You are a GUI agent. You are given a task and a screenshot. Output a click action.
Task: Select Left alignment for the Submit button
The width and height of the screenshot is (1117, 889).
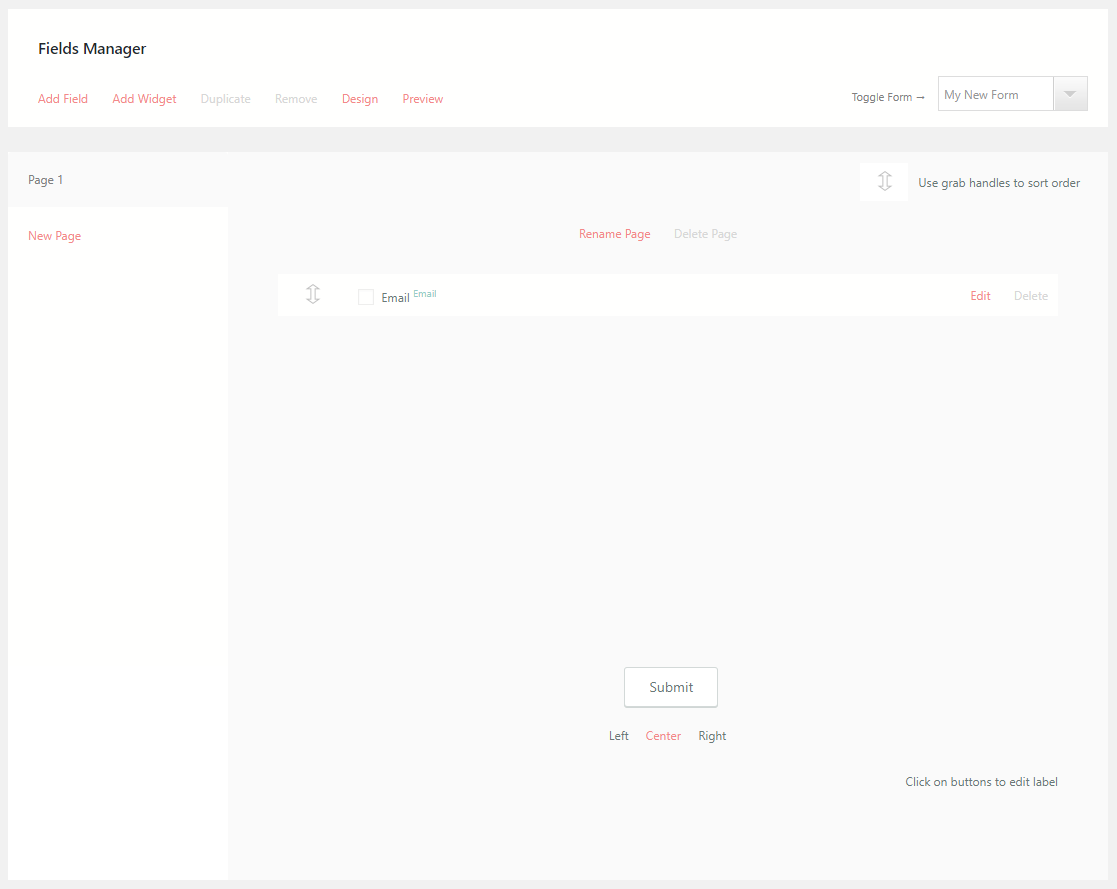coord(618,735)
